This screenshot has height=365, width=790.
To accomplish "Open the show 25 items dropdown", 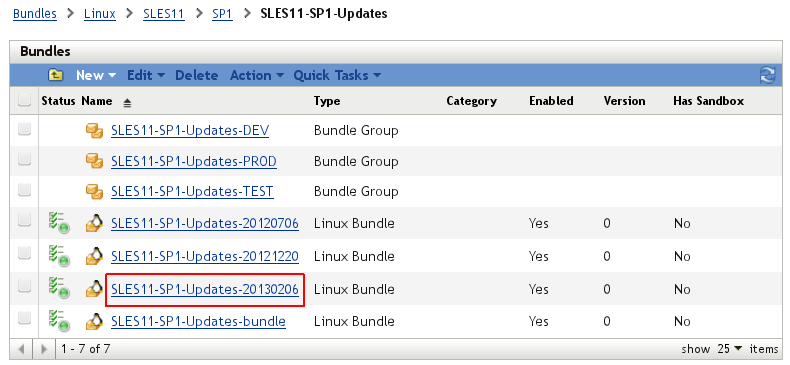I will (x=730, y=349).
